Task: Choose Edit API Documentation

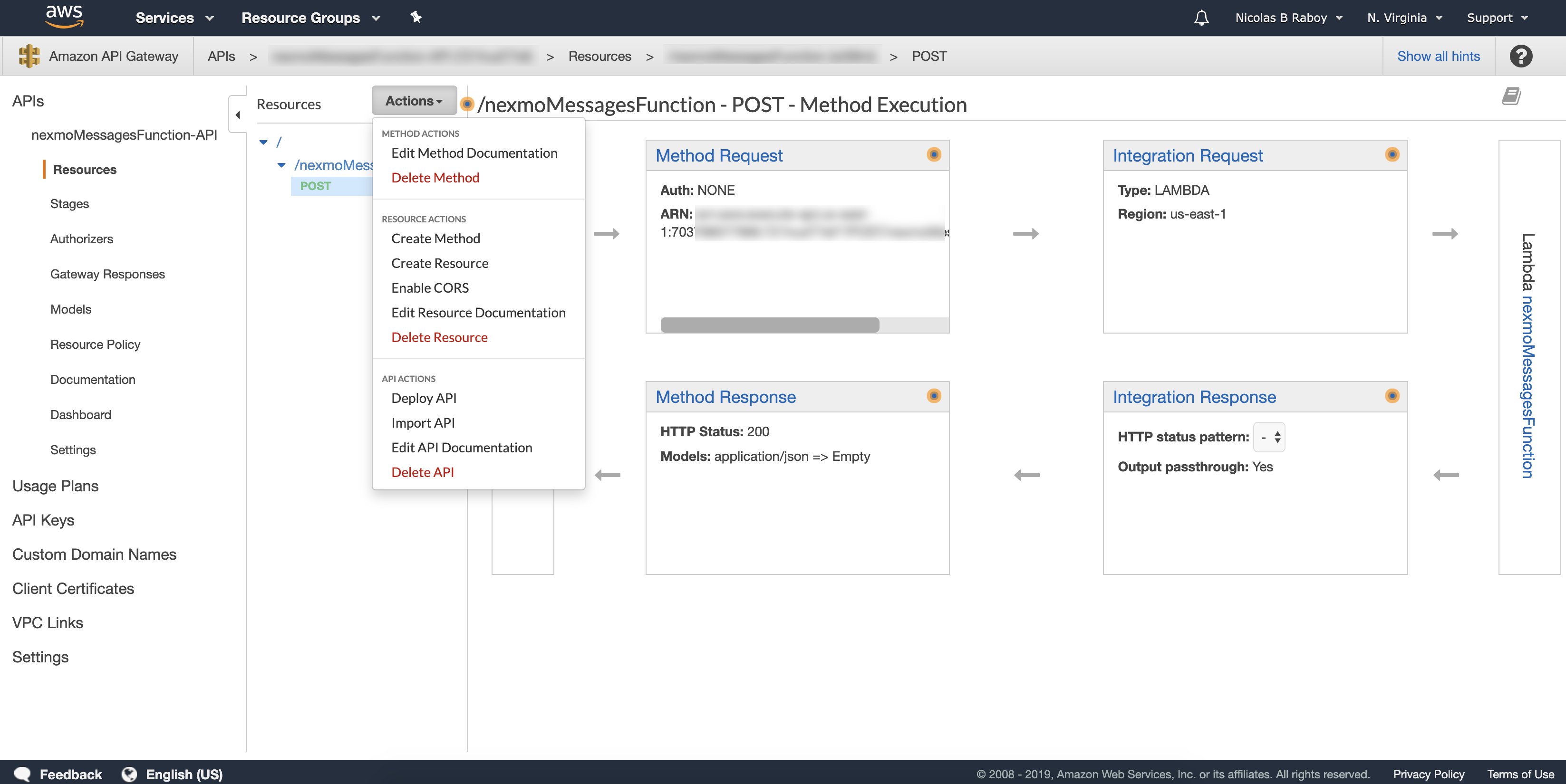Action: pyautogui.click(x=462, y=448)
